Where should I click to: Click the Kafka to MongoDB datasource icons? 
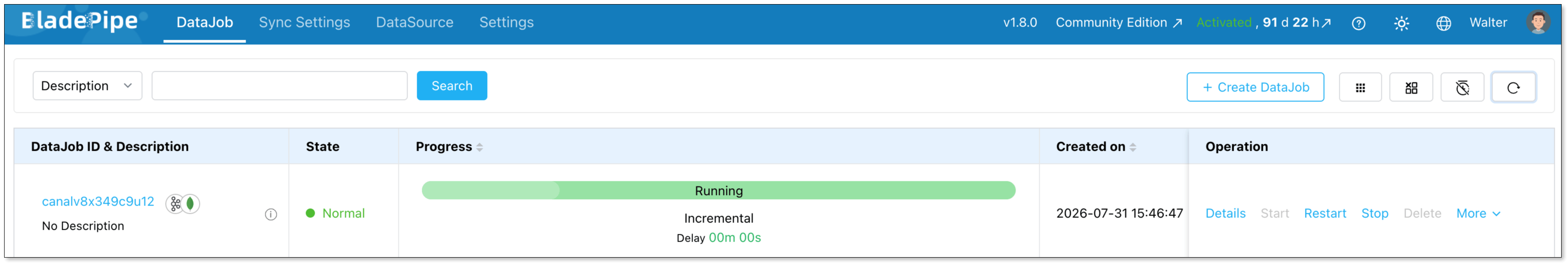tap(183, 203)
